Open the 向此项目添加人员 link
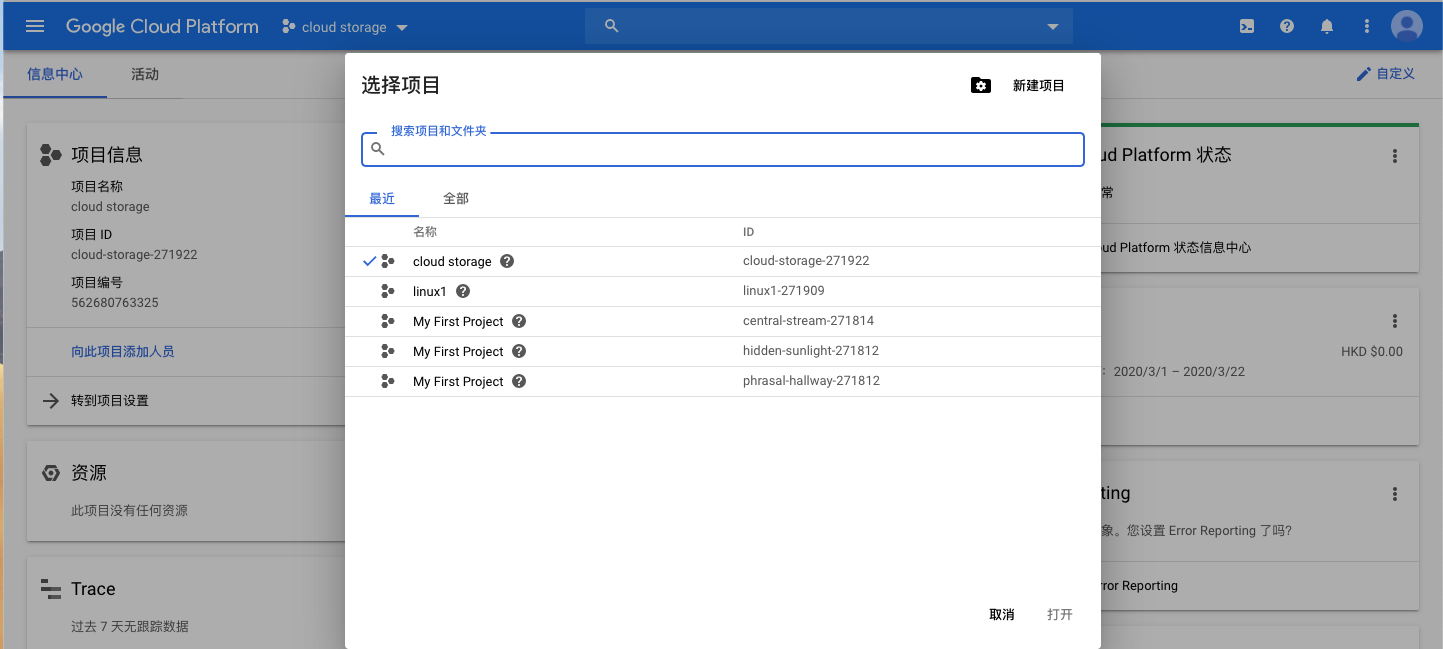 tap(123, 351)
